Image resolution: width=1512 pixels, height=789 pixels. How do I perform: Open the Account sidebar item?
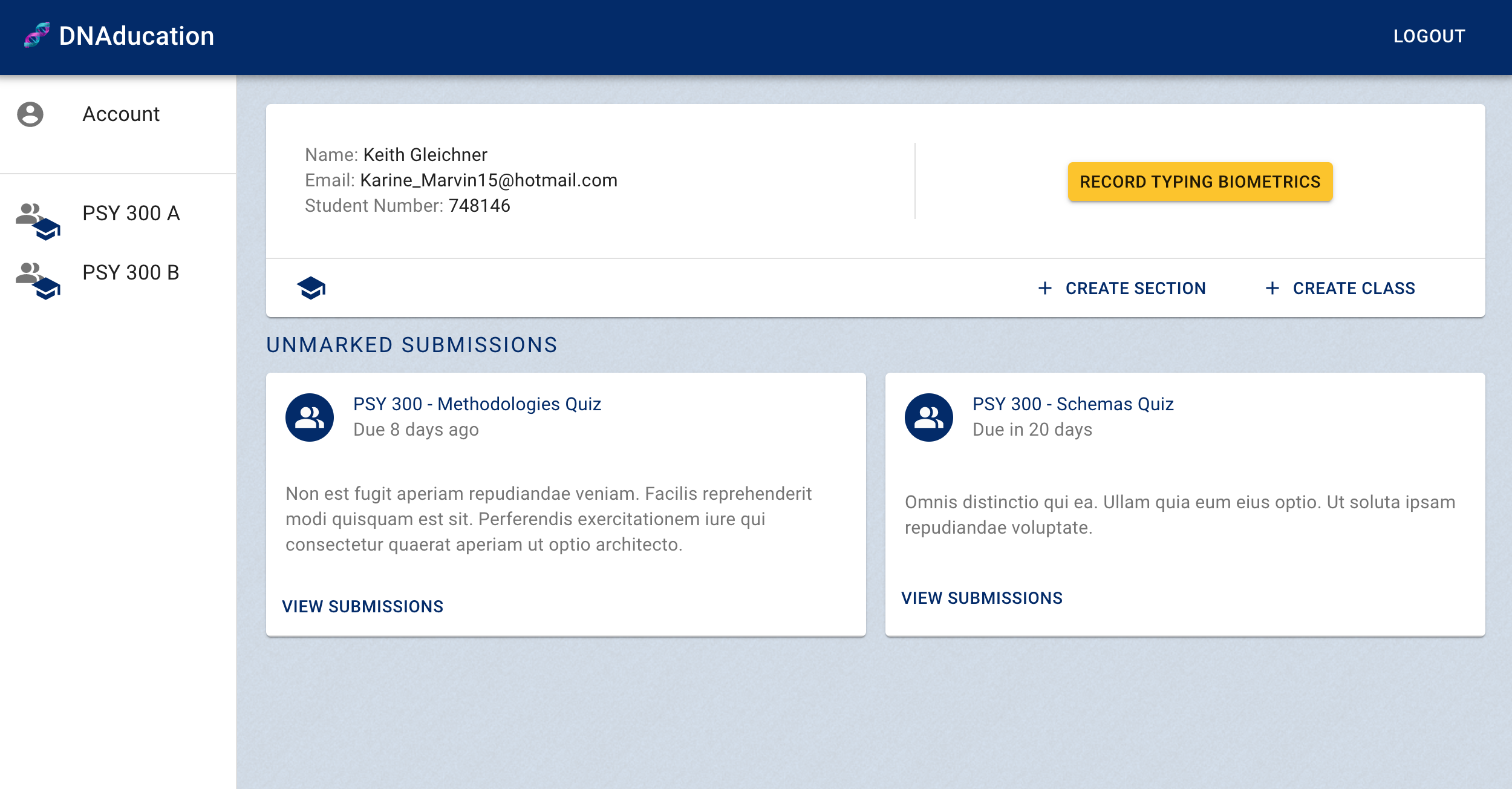tap(121, 114)
